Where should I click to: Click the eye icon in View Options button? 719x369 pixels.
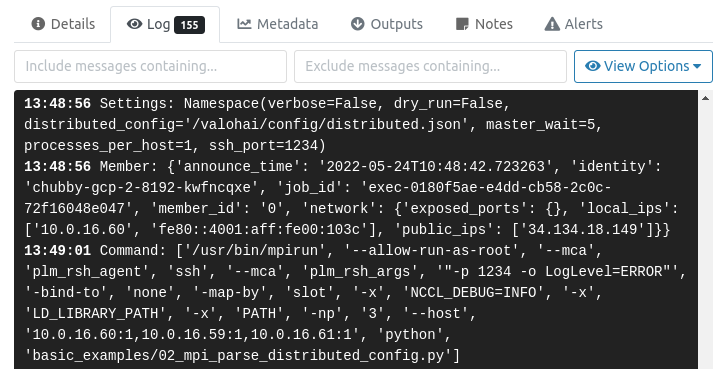pos(592,66)
